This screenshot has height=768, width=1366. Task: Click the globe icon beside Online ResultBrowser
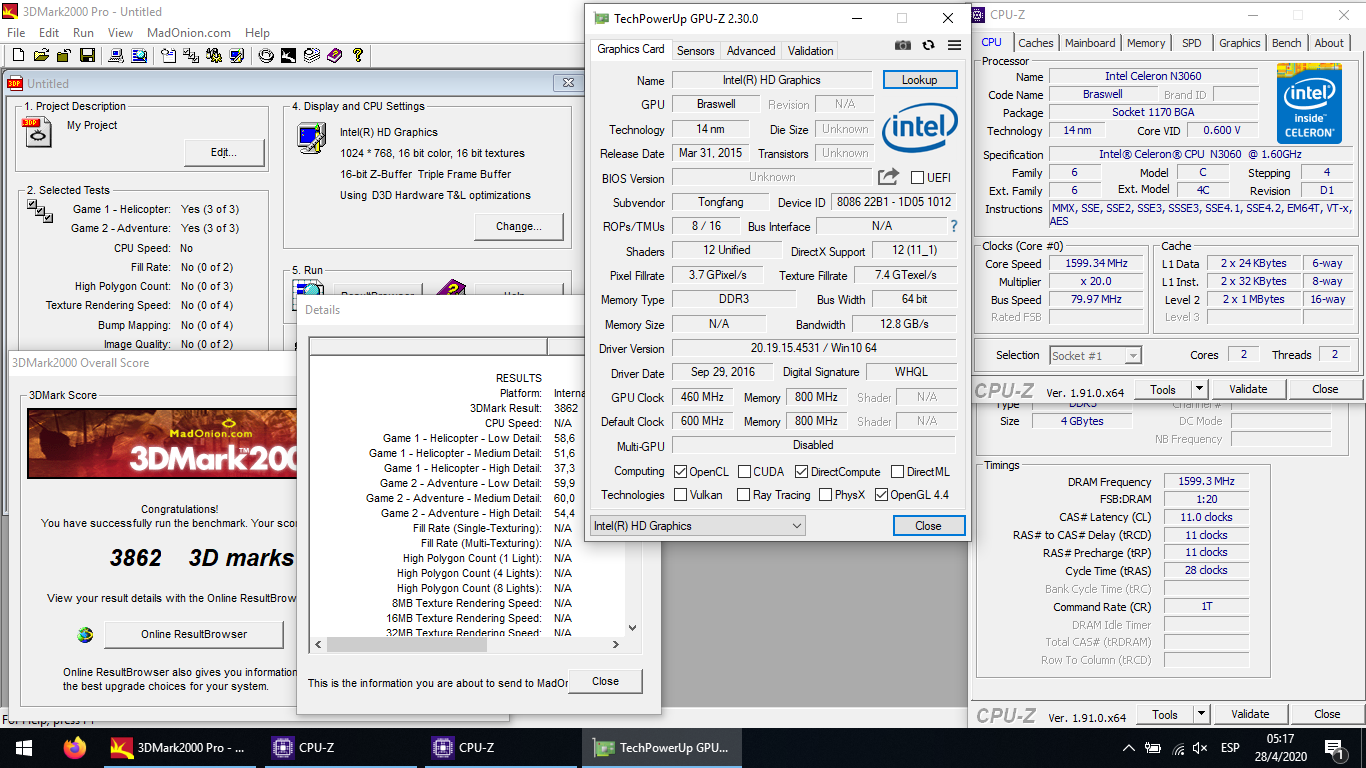pos(85,634)
